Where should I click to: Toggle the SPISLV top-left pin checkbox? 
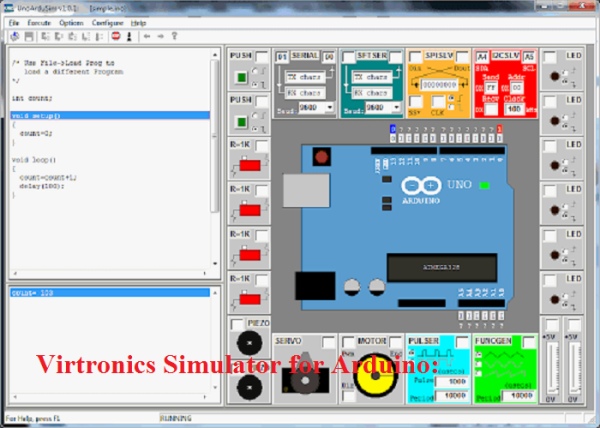click(x=415, y=57)
